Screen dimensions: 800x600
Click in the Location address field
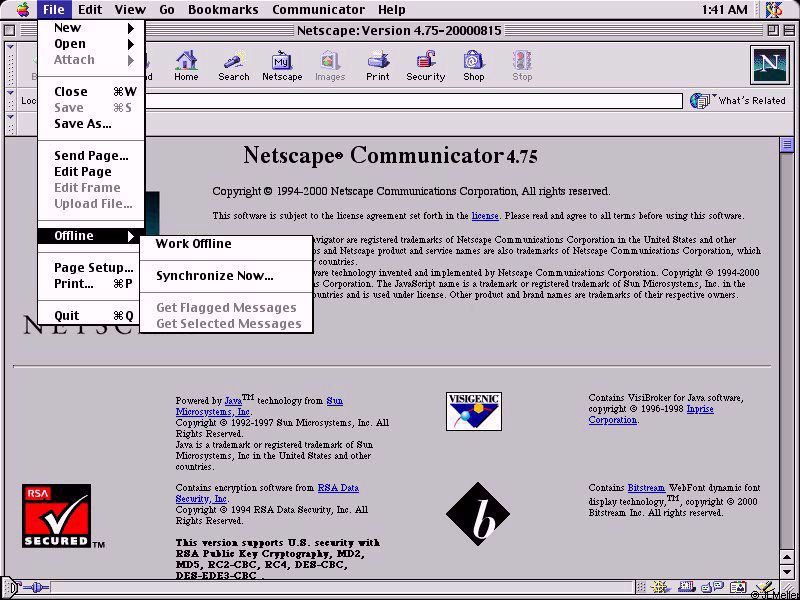[413, 101]
